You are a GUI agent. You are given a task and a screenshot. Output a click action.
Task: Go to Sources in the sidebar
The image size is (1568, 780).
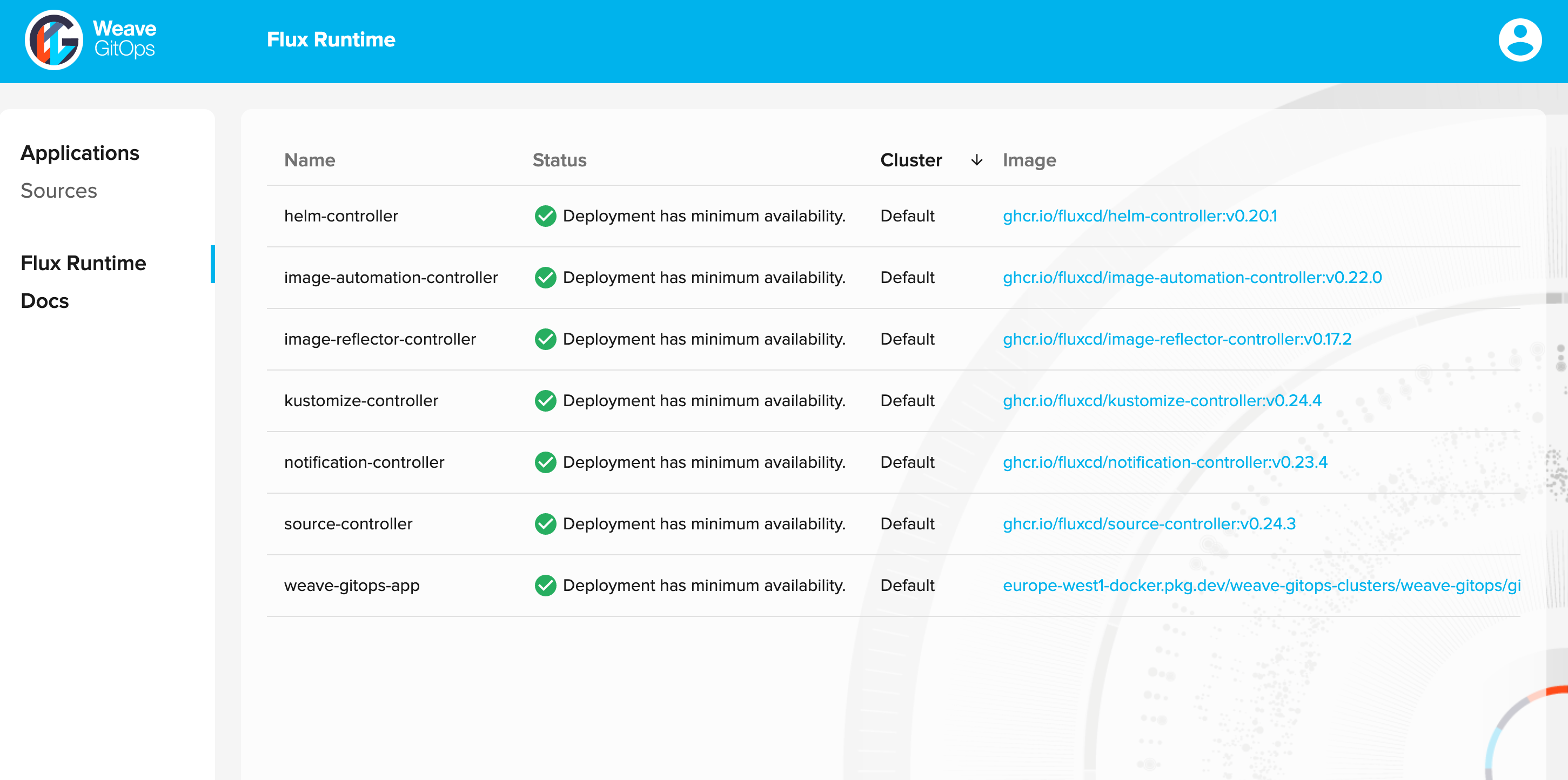[58, 191]
